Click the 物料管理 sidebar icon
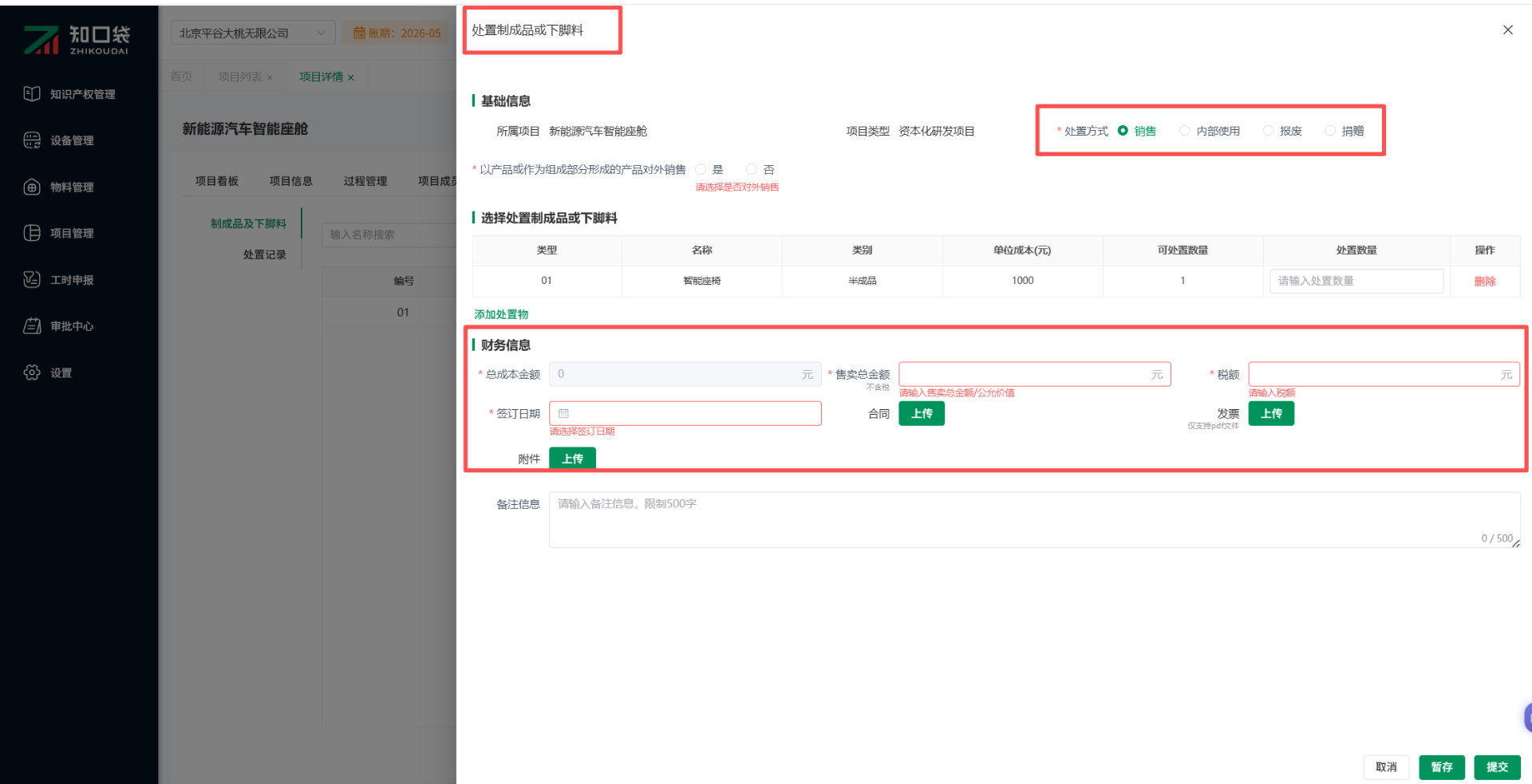Image resolution: width=1532 pixels, height=784 pixels. tap(32, 187)
